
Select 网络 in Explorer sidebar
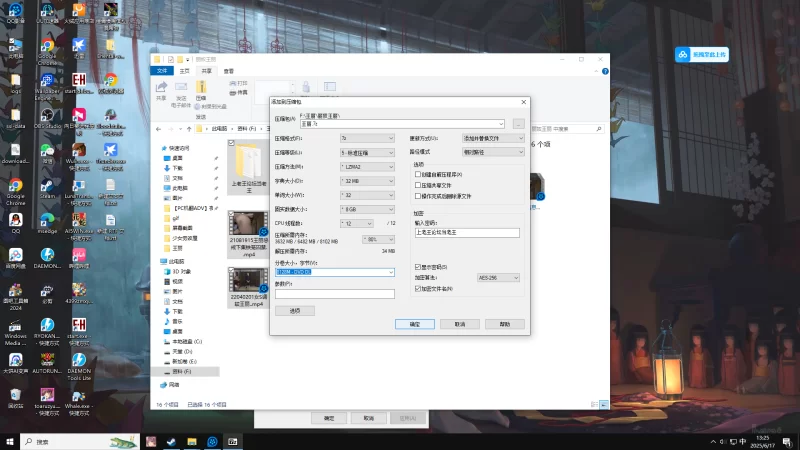[x=173, y=385]
